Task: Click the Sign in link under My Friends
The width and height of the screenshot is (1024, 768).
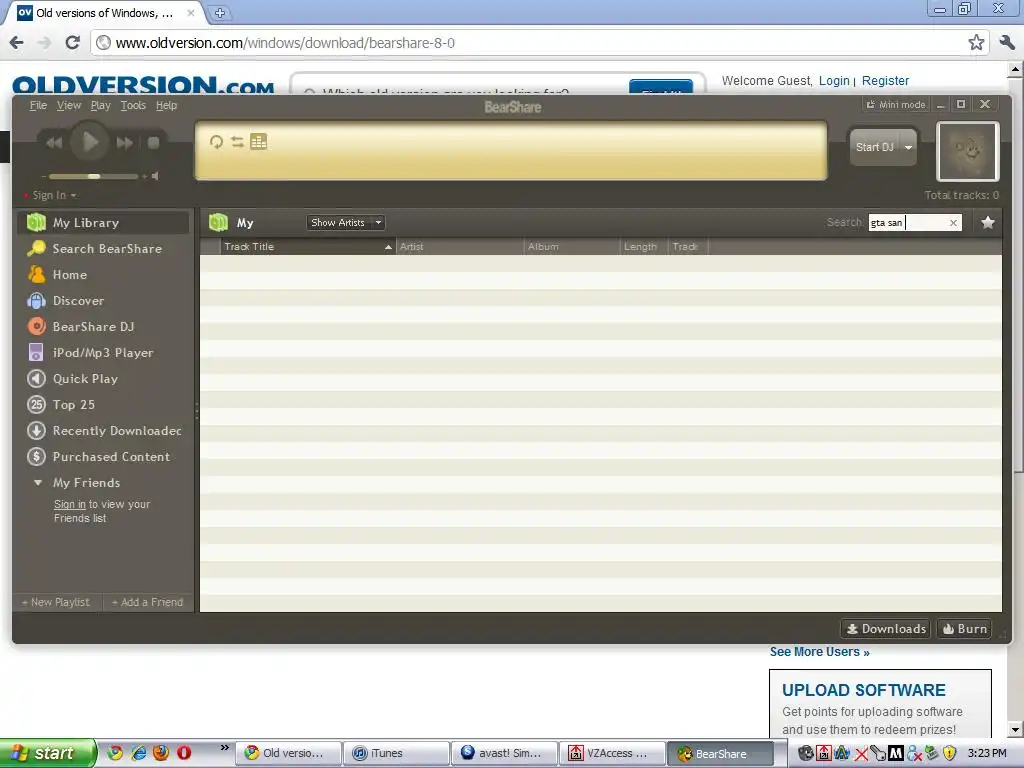Action: 70,504
